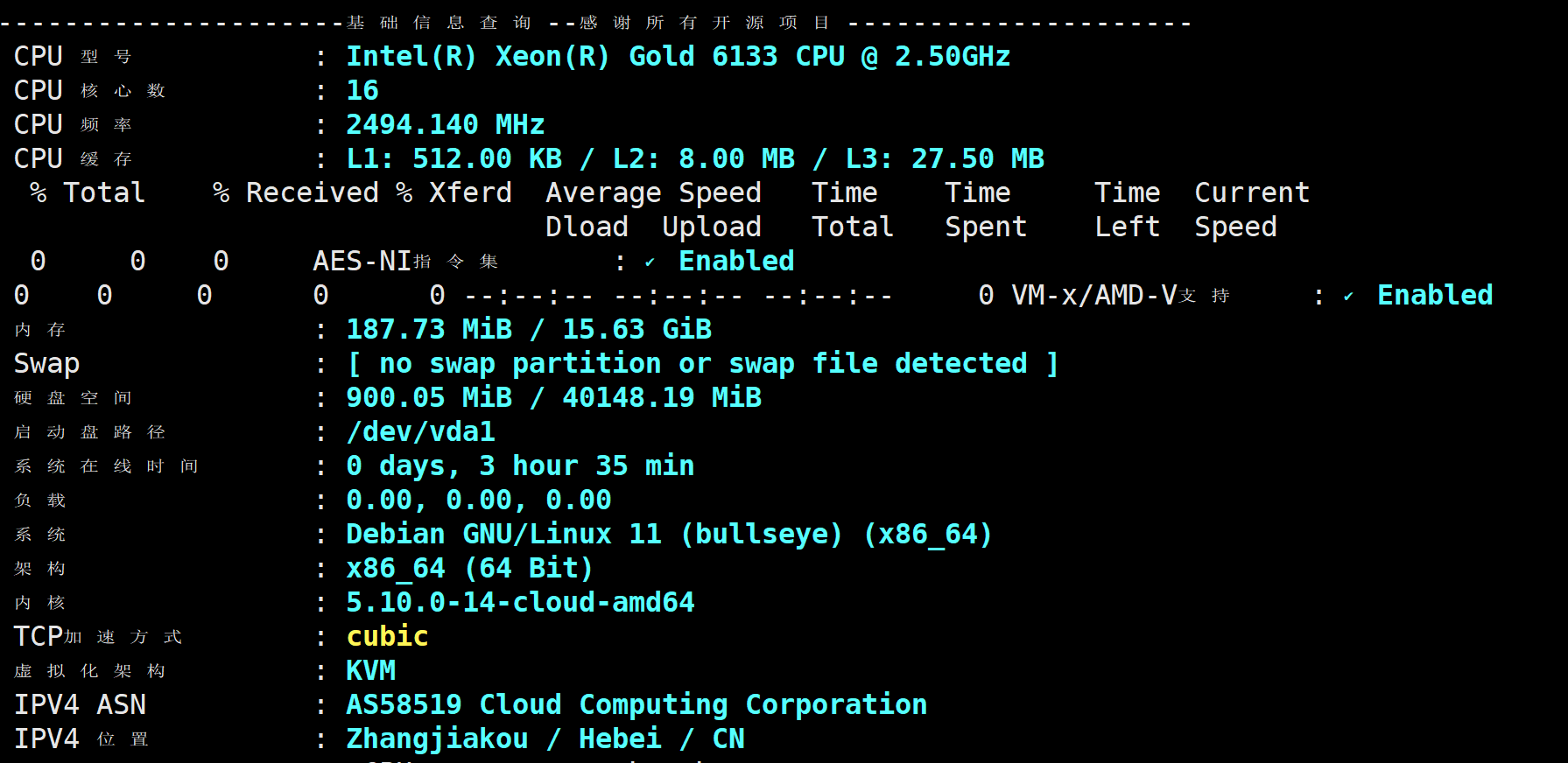Click AS58519 Cloud Computing Corporation text
Screen dimensions: 1568x763
[636, 704]
